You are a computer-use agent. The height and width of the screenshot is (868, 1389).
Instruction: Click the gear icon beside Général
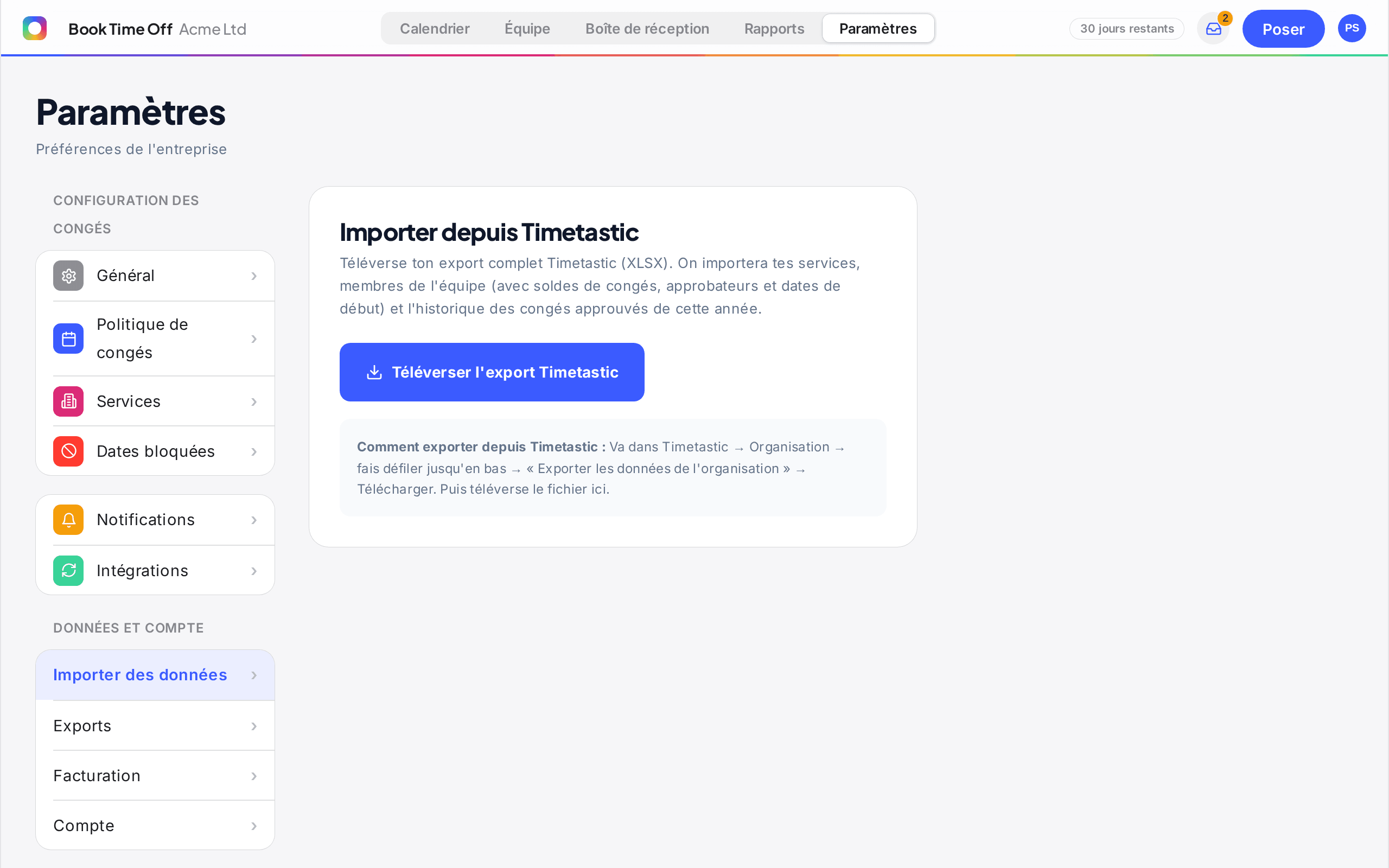click(68, 276)
